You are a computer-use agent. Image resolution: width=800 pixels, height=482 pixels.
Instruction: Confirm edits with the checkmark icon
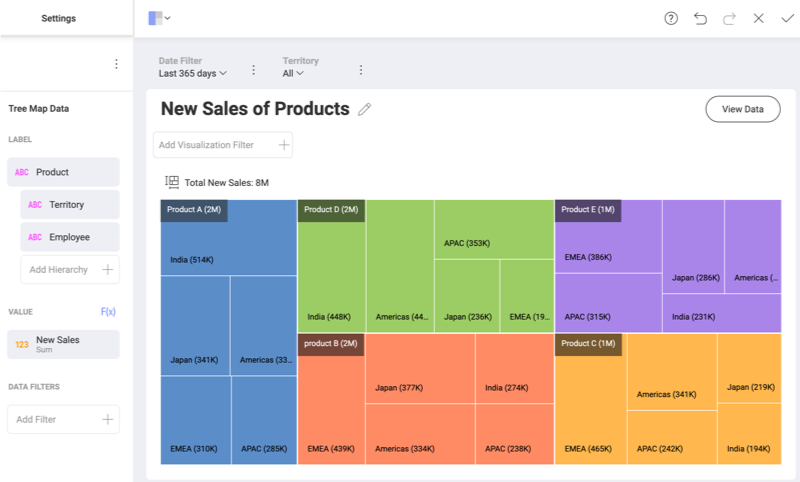click(787, 18)
